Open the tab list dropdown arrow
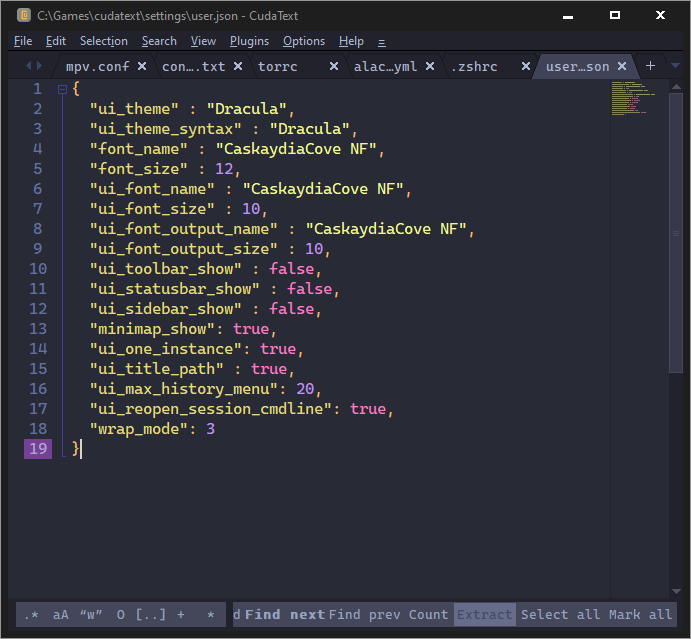The width and height of the screenshot is (691, 639). 675,66
